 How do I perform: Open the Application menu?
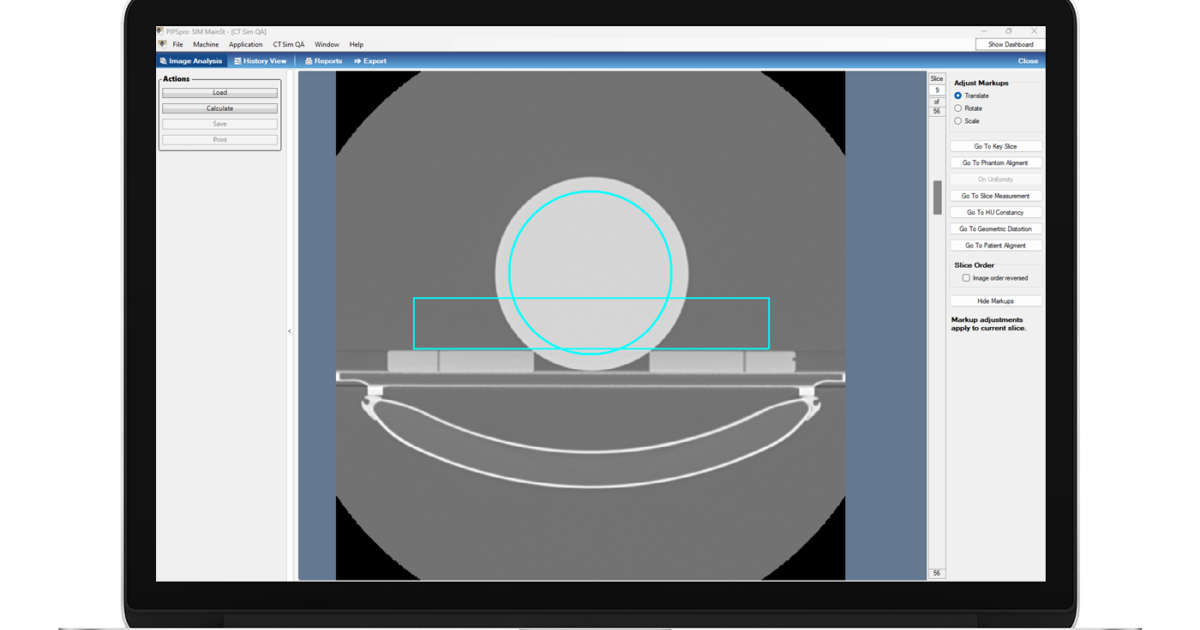pos(245,44)
